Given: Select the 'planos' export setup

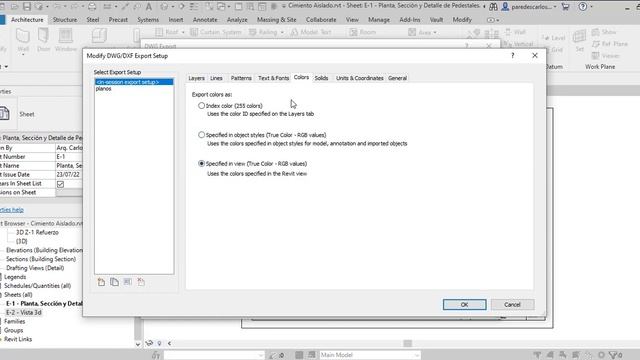Looking at the screenshot, I should tap(104, 89).
